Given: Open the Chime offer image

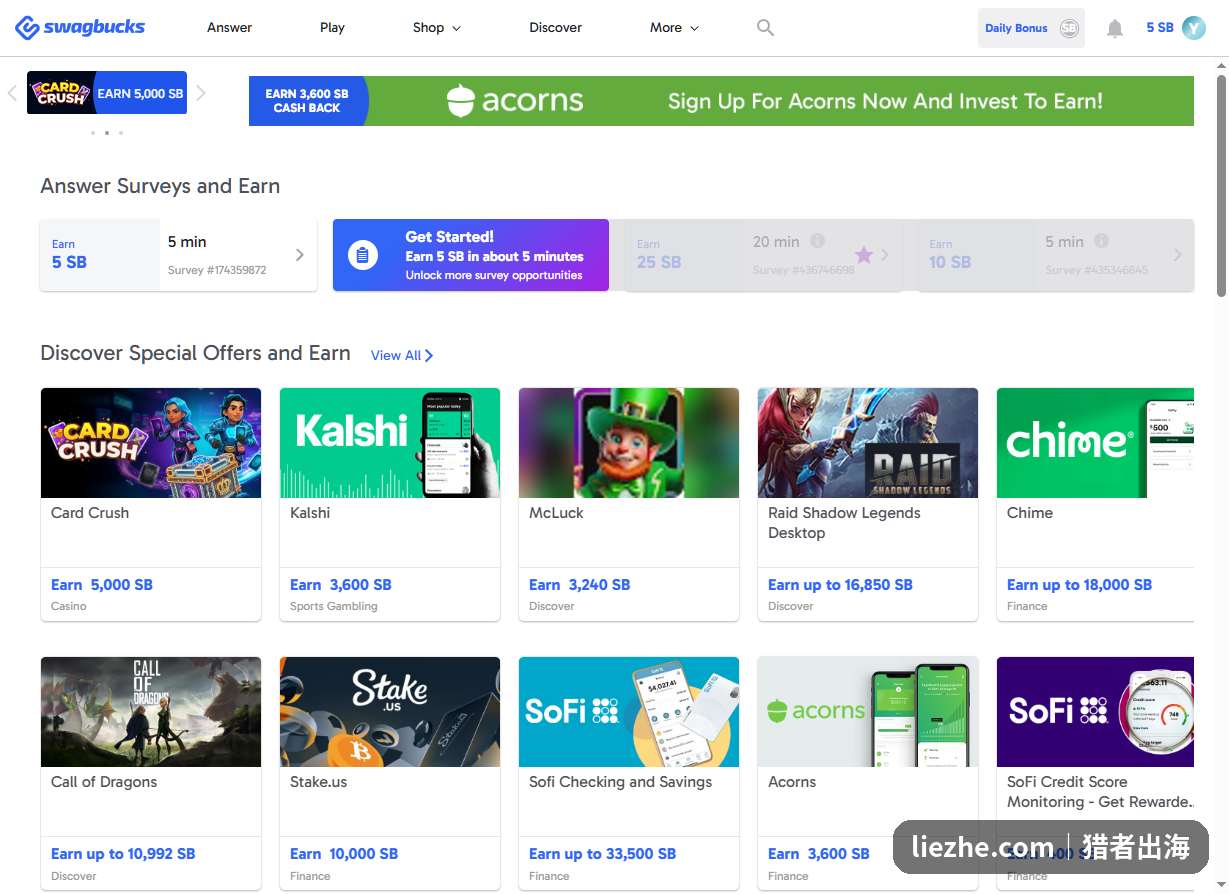Looking at the screenshot, I should click(x=1095, y=443).
